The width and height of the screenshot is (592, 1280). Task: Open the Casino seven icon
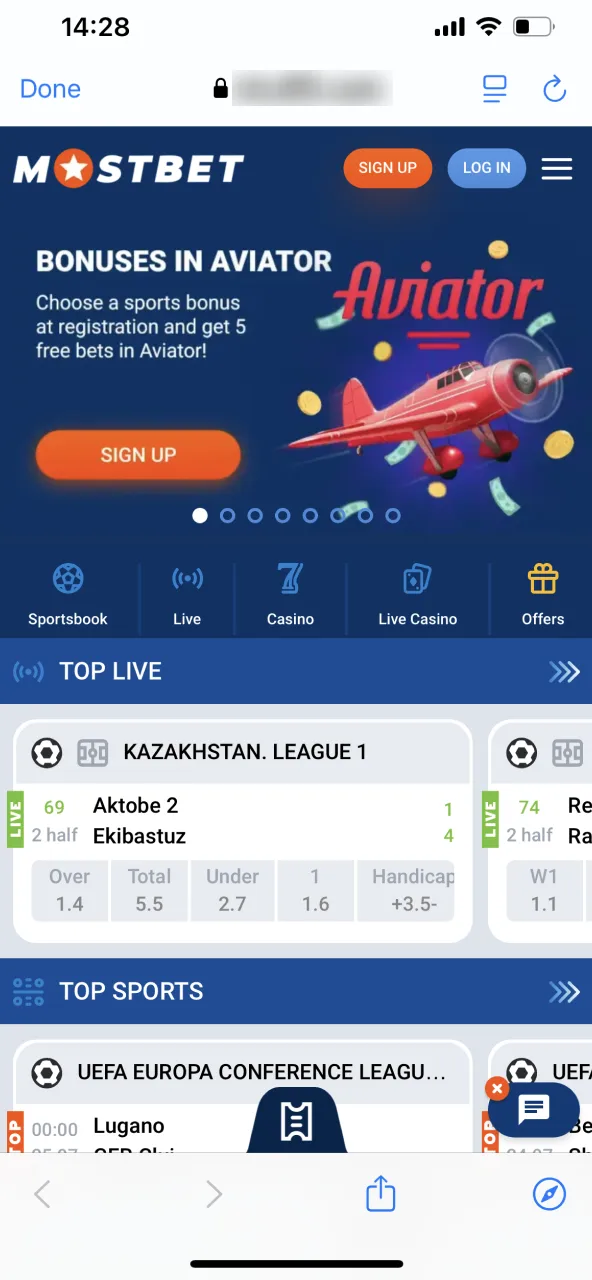tap(290, 578)
